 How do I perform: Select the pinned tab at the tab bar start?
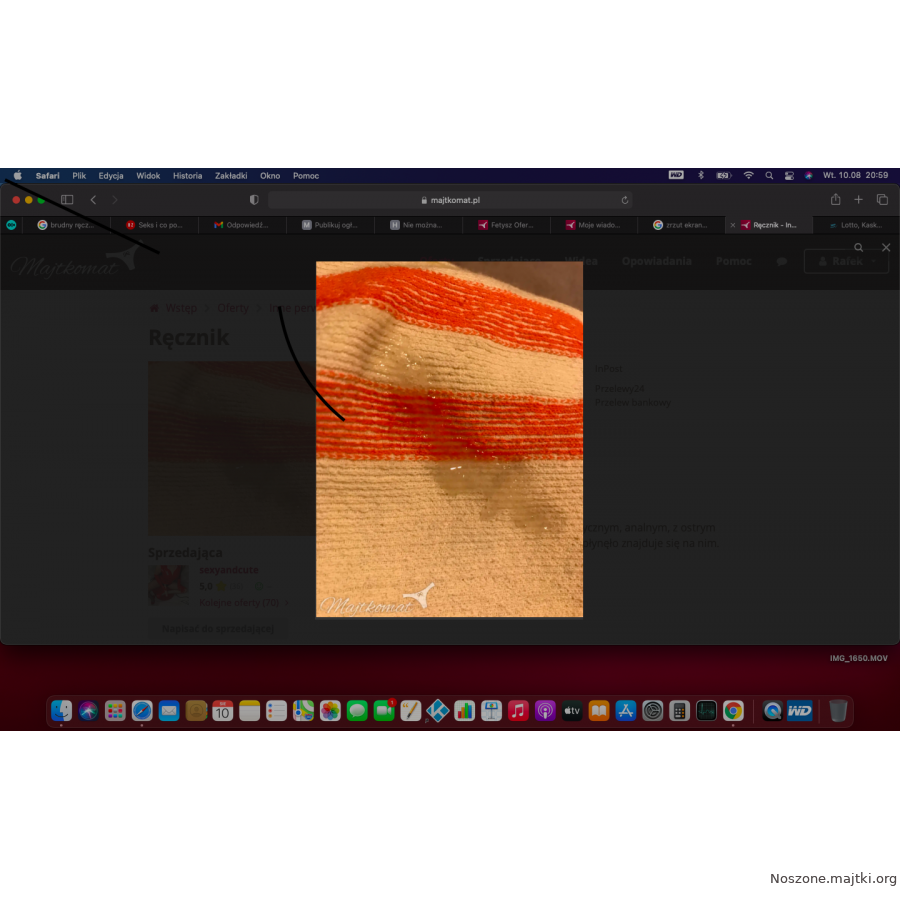(11, 225)
